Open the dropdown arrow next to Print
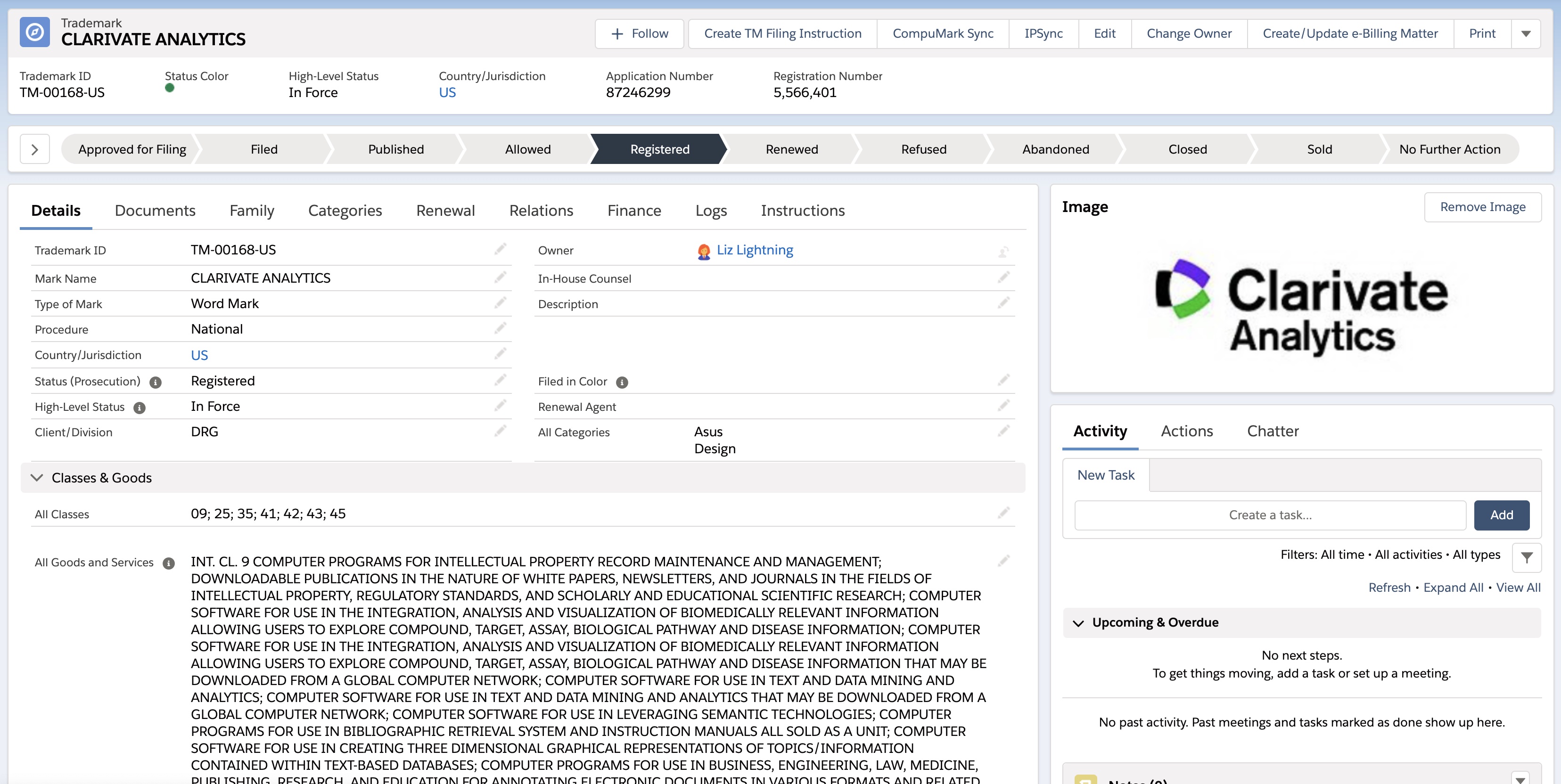This screenshot has height=784, width=1561. (1526, 33)
